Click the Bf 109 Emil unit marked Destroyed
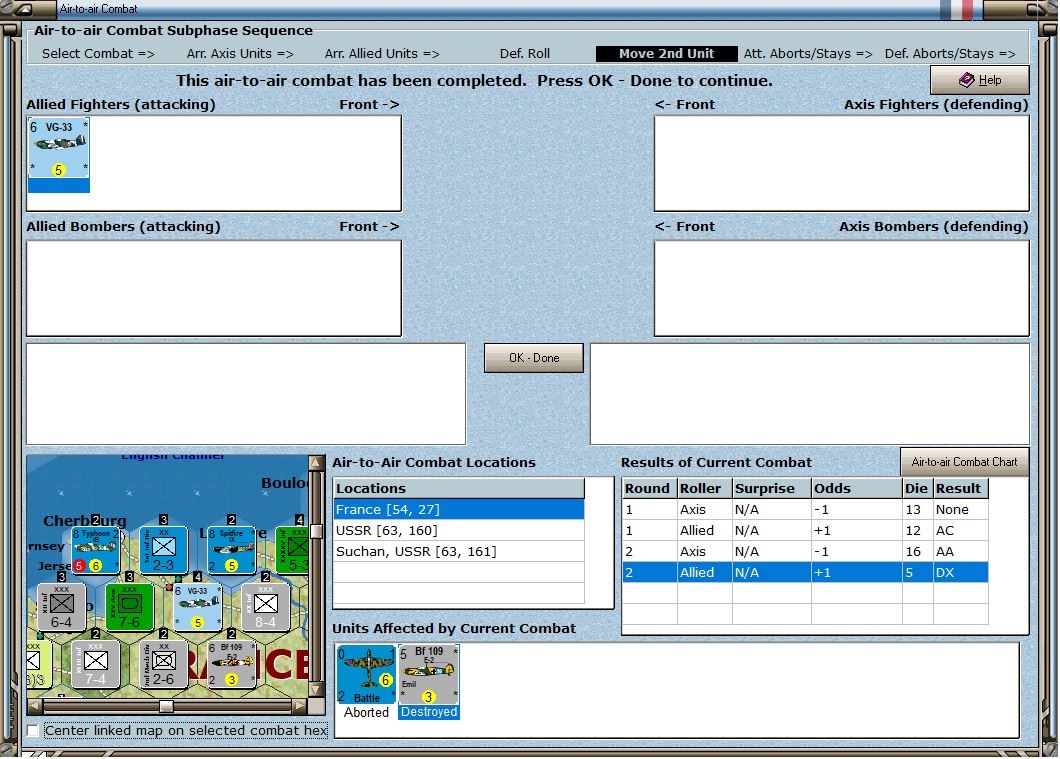The height and width of the screenshot is (759, 1060). (429, 675)
